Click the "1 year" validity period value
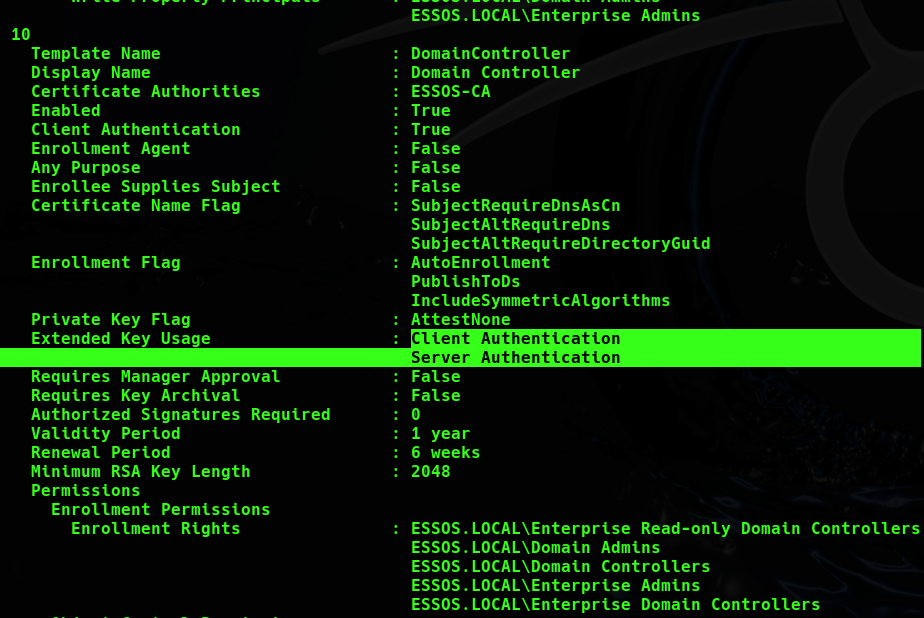The image size is (924, 618). pyautogui.click(x=440, y=434)
